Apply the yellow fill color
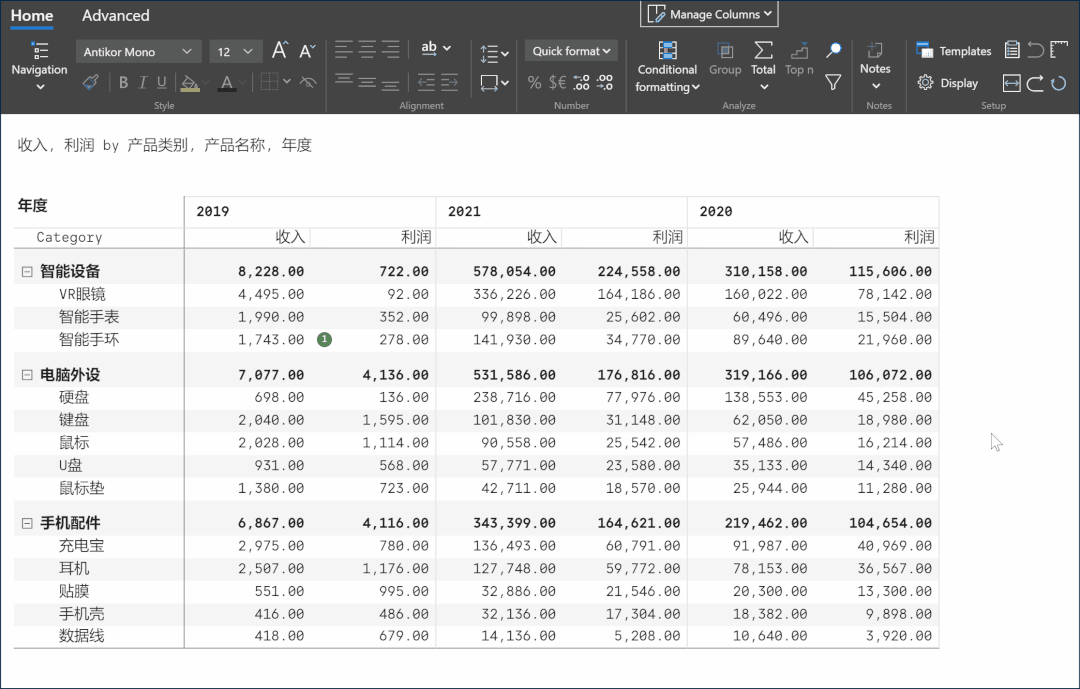The image size is (1080, 689). pos(189,83)
